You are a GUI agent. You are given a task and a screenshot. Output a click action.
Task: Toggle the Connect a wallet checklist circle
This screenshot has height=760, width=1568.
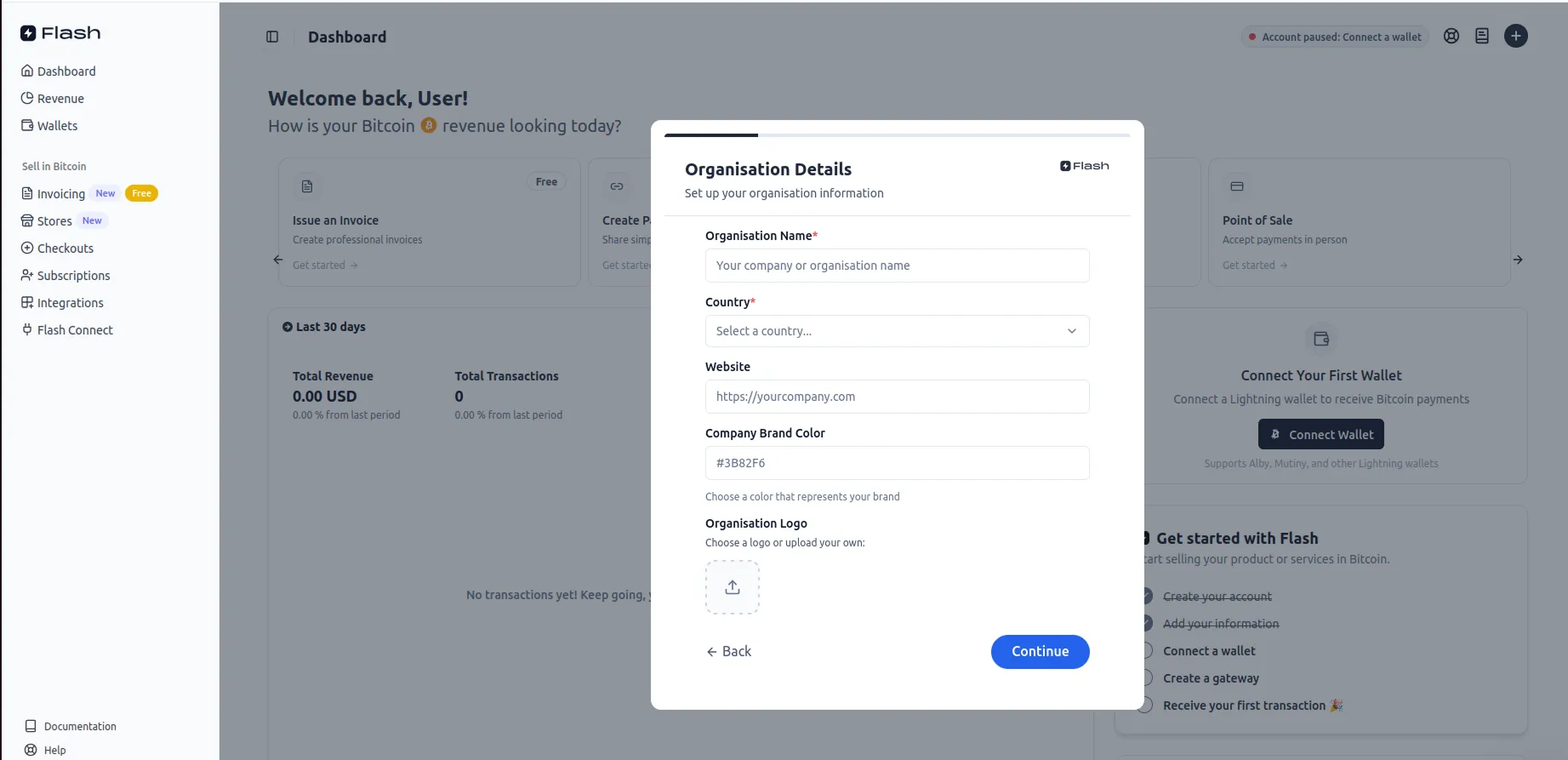[x=1147, y=651]
